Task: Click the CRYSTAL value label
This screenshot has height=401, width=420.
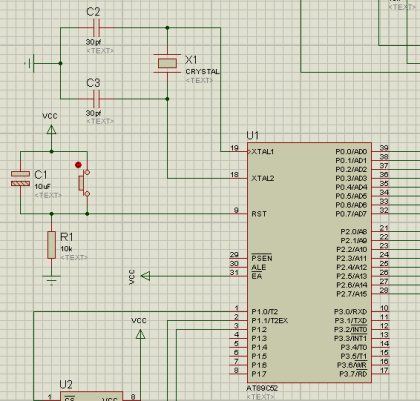Action: [x=202, y=72]
